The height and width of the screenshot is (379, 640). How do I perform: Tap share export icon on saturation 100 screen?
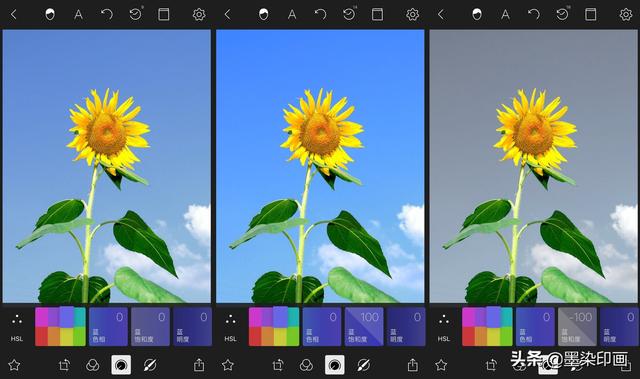(x=412, y=364)
